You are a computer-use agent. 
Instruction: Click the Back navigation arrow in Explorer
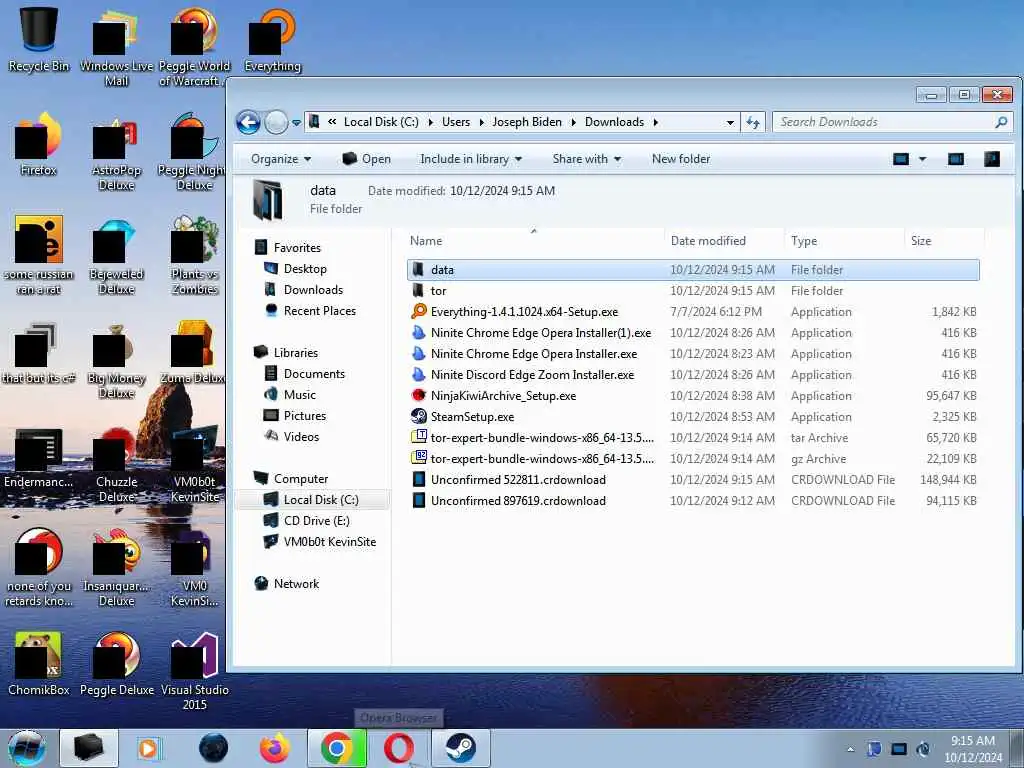248,122
